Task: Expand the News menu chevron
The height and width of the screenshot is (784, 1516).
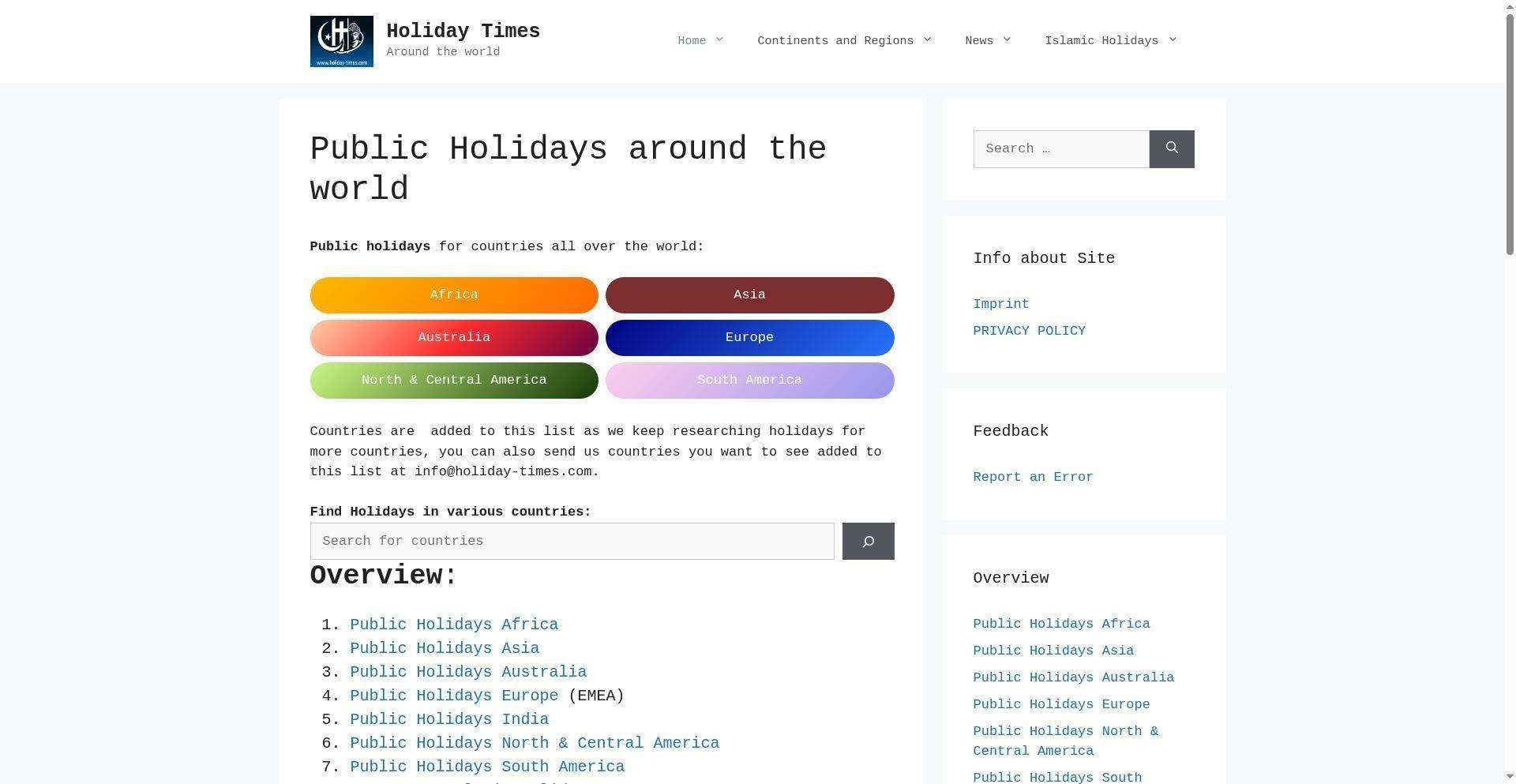Action: click(1007, 40)
